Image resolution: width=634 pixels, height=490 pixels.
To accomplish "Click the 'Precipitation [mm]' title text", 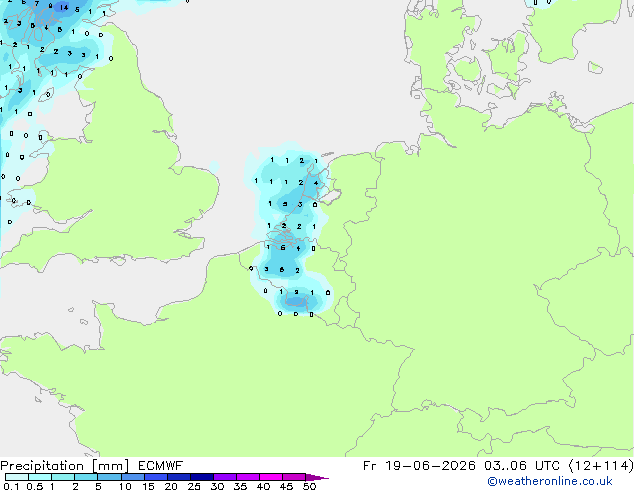I will click(65, 466).
